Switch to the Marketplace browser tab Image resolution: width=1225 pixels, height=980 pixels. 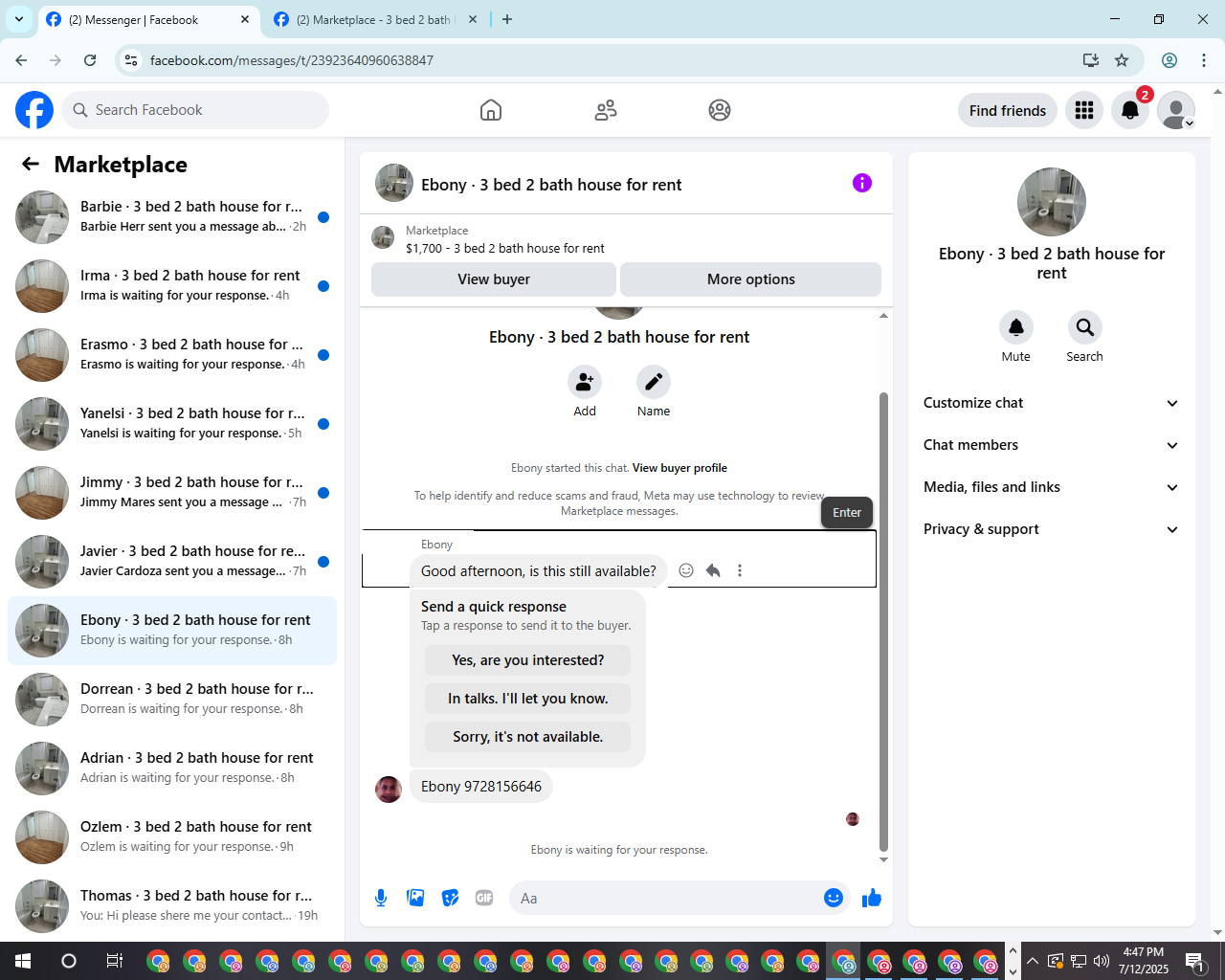pos(375,19)
